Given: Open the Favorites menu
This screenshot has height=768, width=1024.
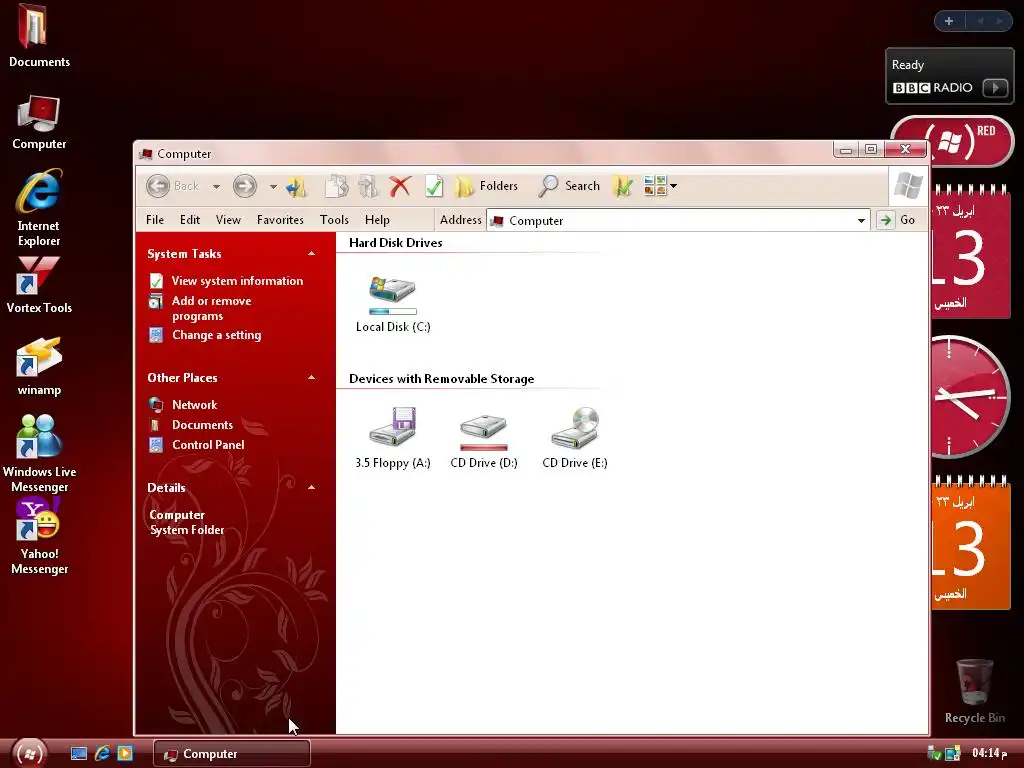Looking at the screenshot, I should pos(280,220).
